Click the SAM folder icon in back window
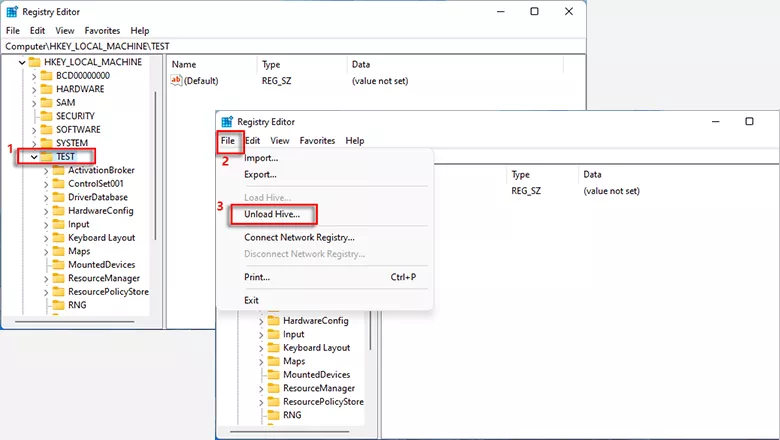 point(46,102)
